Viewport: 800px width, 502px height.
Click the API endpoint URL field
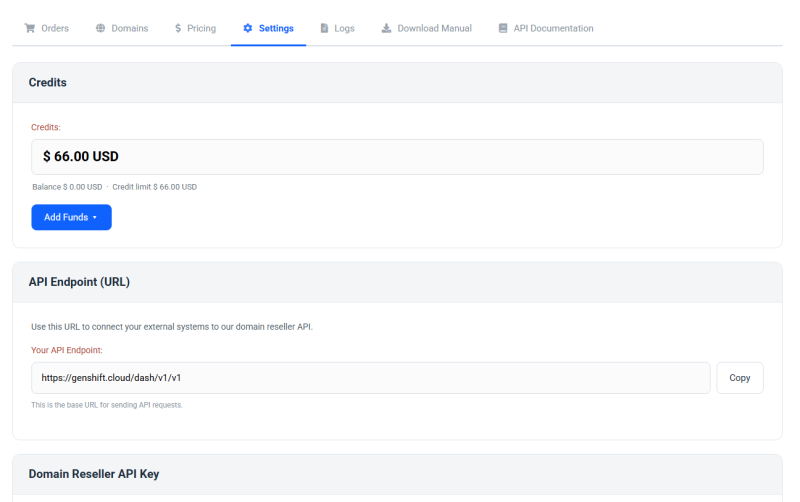(371, 378)
